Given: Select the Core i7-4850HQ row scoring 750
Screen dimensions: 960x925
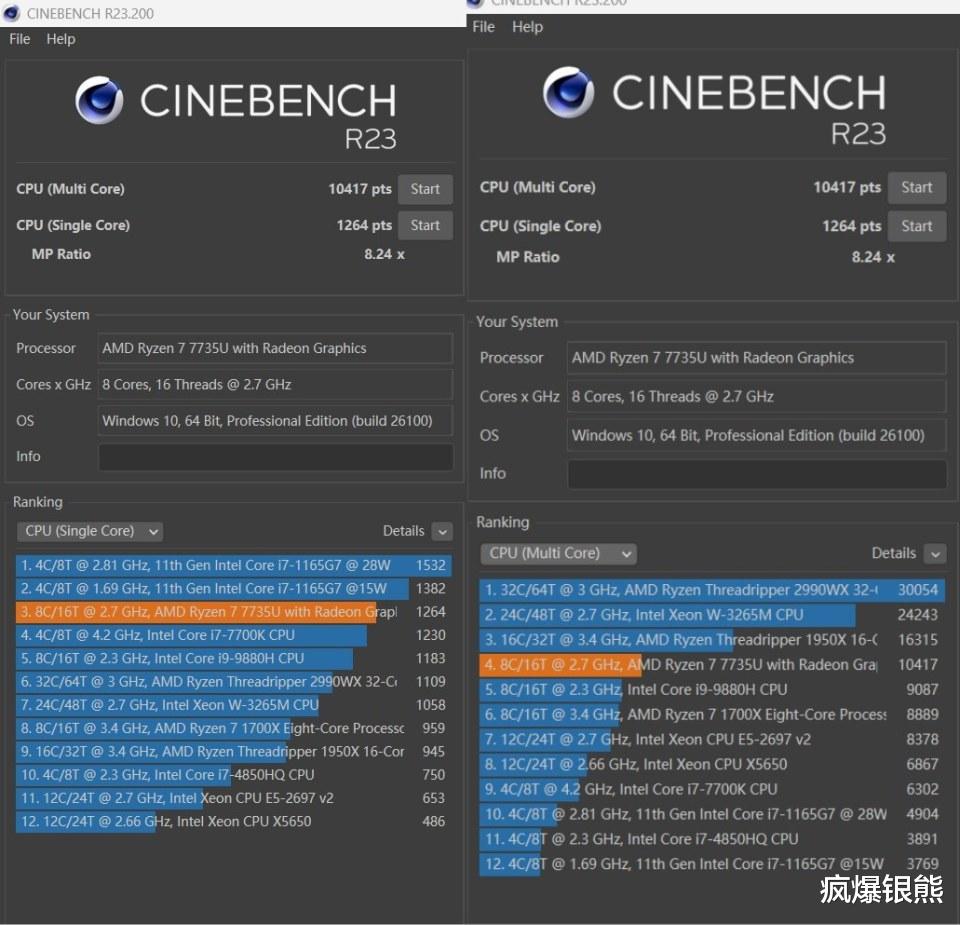Looking at the screenshot, I should coord(234,774).
